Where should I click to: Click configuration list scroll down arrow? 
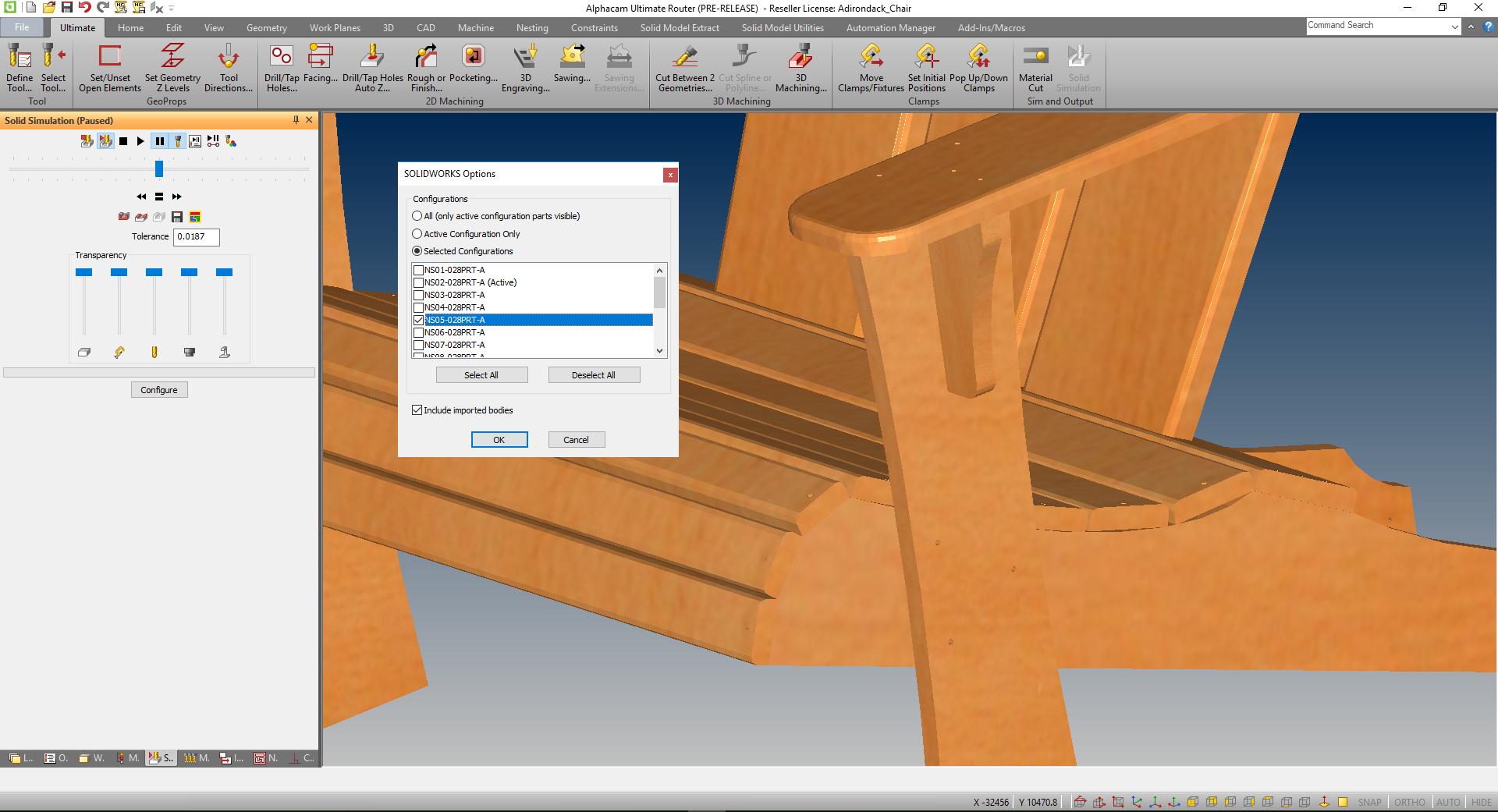pyautogui.click(x=660, y=351)
